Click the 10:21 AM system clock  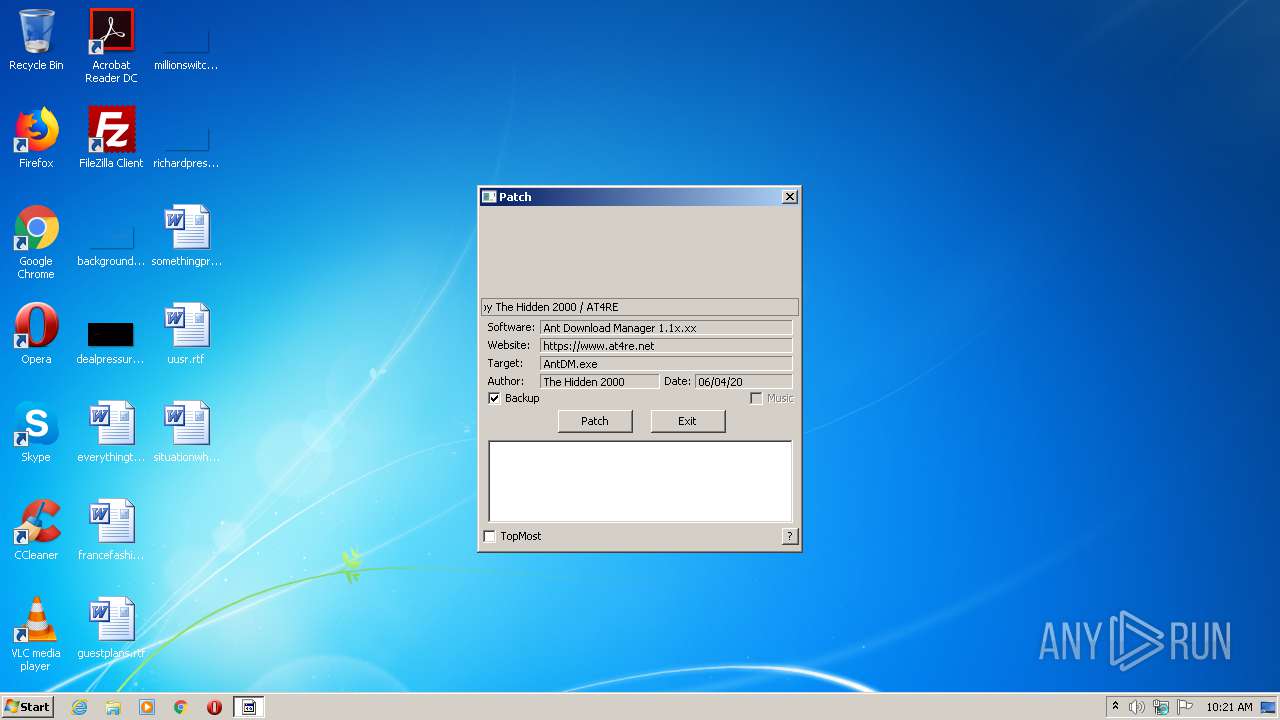pyautogui.click(x=1229, y=707)
